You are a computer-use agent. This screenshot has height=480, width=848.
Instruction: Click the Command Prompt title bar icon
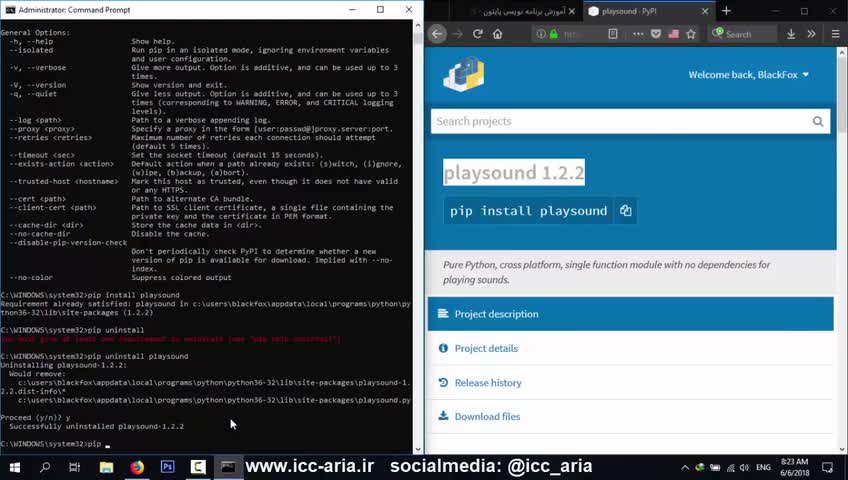[x=10, y=10]
